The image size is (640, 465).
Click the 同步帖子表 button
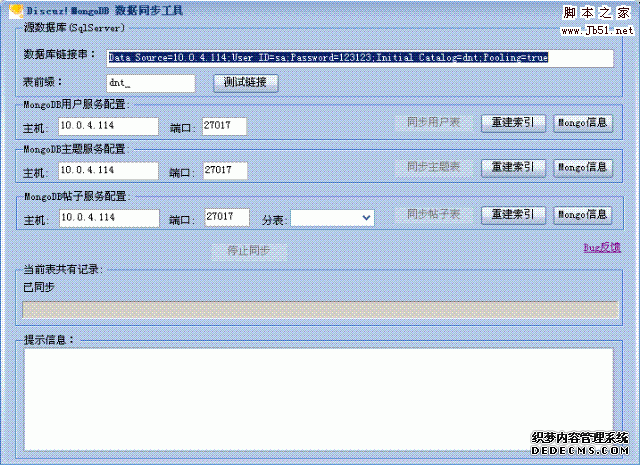tap(434, 214)
